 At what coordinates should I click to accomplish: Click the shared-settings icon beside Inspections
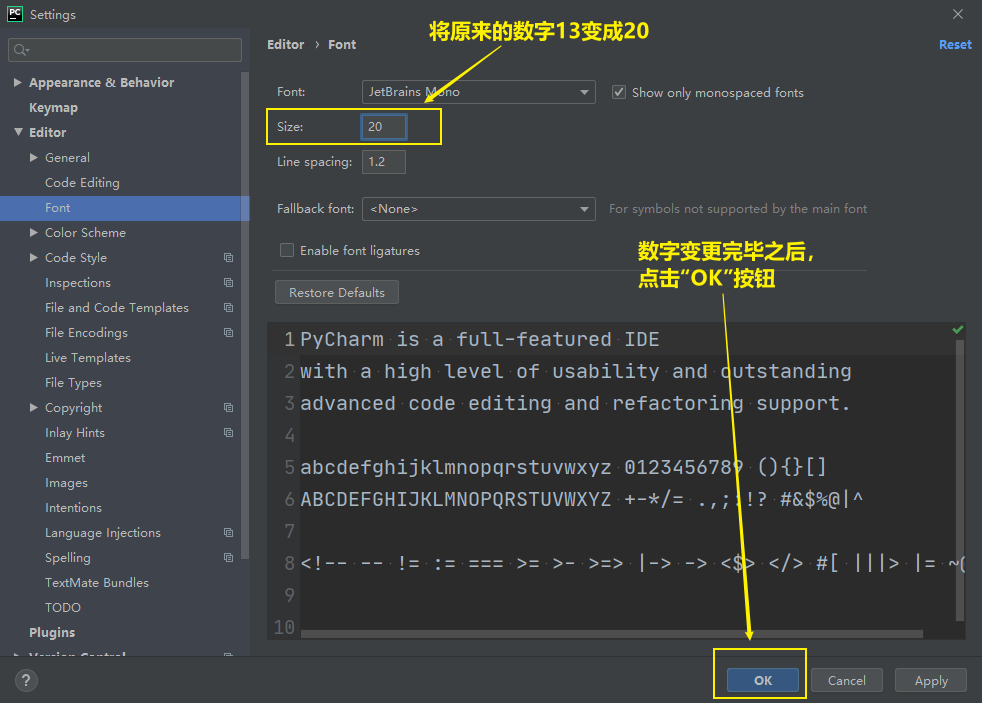click(x=228, y=282)
